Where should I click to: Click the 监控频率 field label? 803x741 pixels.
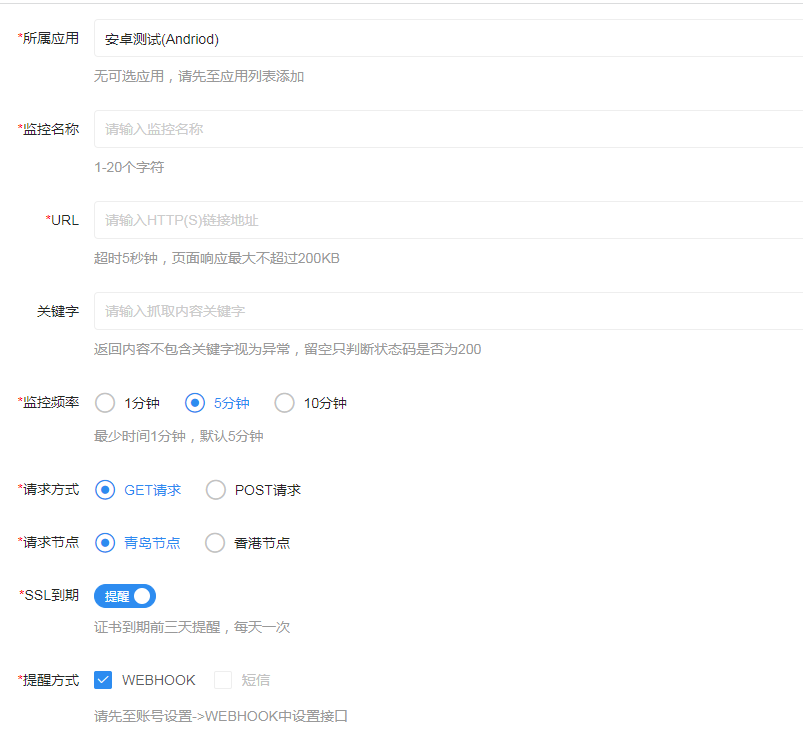(49, 402)
